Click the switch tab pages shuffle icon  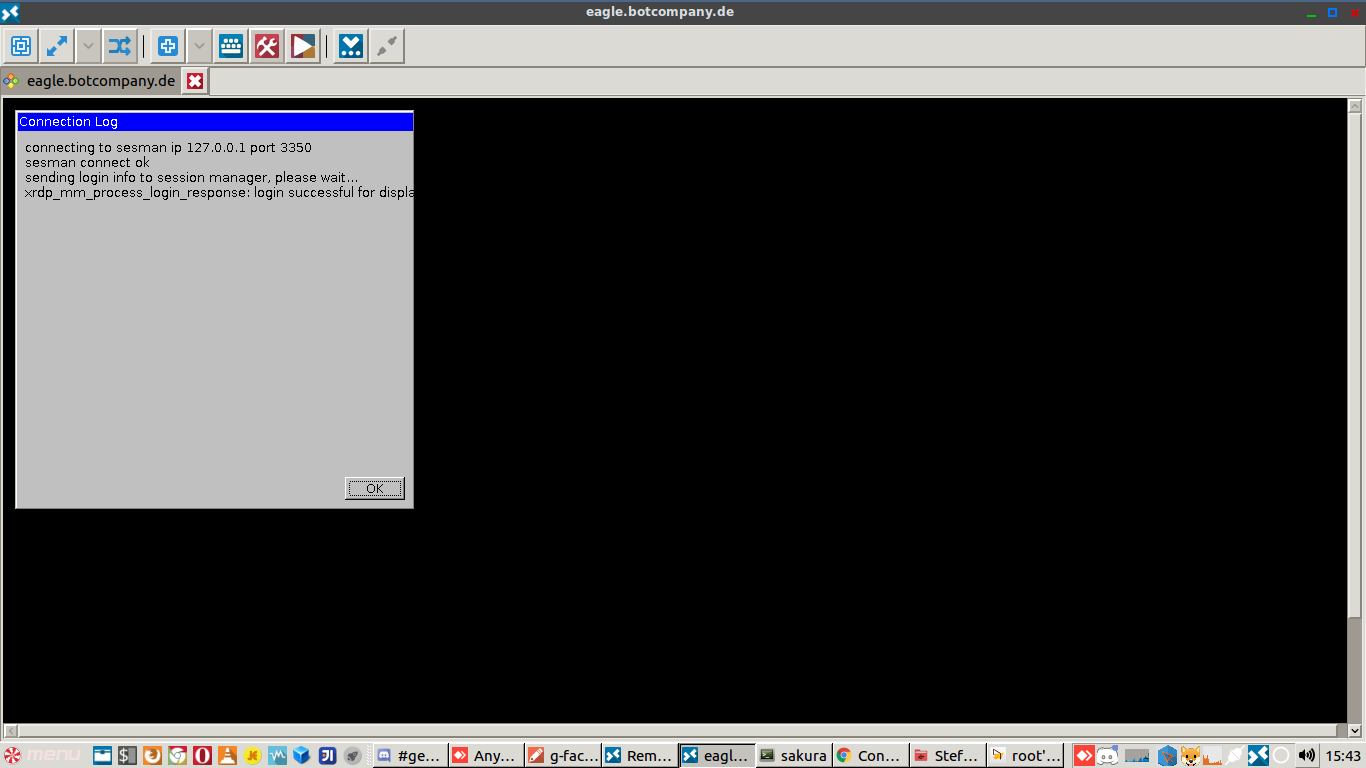click(120, 46)
